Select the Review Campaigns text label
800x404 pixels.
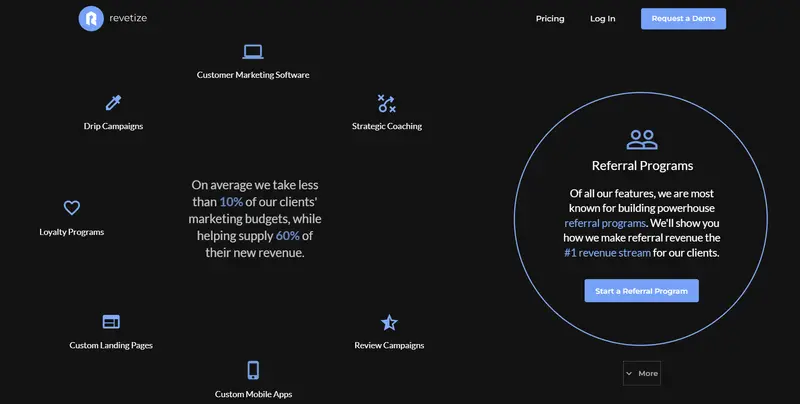tap(389, 346)
